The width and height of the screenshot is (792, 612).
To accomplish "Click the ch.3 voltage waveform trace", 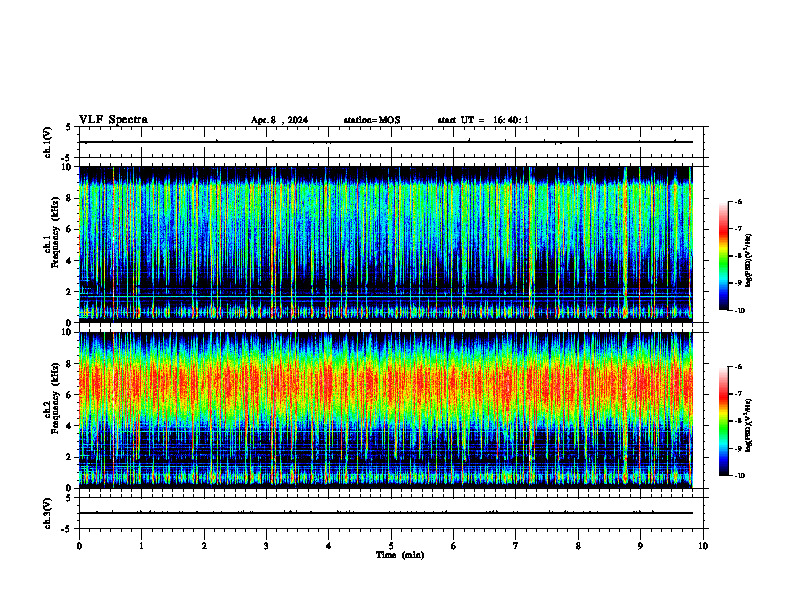I will point(385,513).
